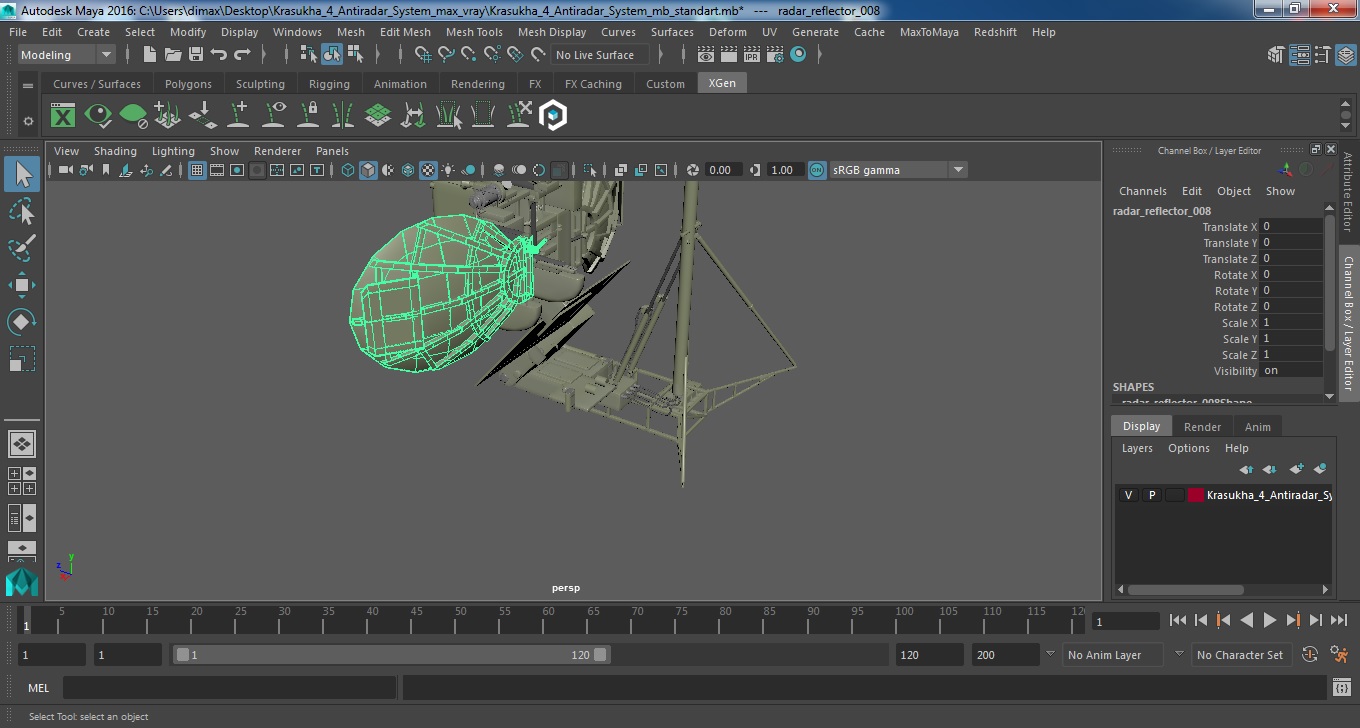Choose the Paint Selection tool
Image resolution: width=1360 pixels, height=728 pixels.
click(x=22, y=248)
